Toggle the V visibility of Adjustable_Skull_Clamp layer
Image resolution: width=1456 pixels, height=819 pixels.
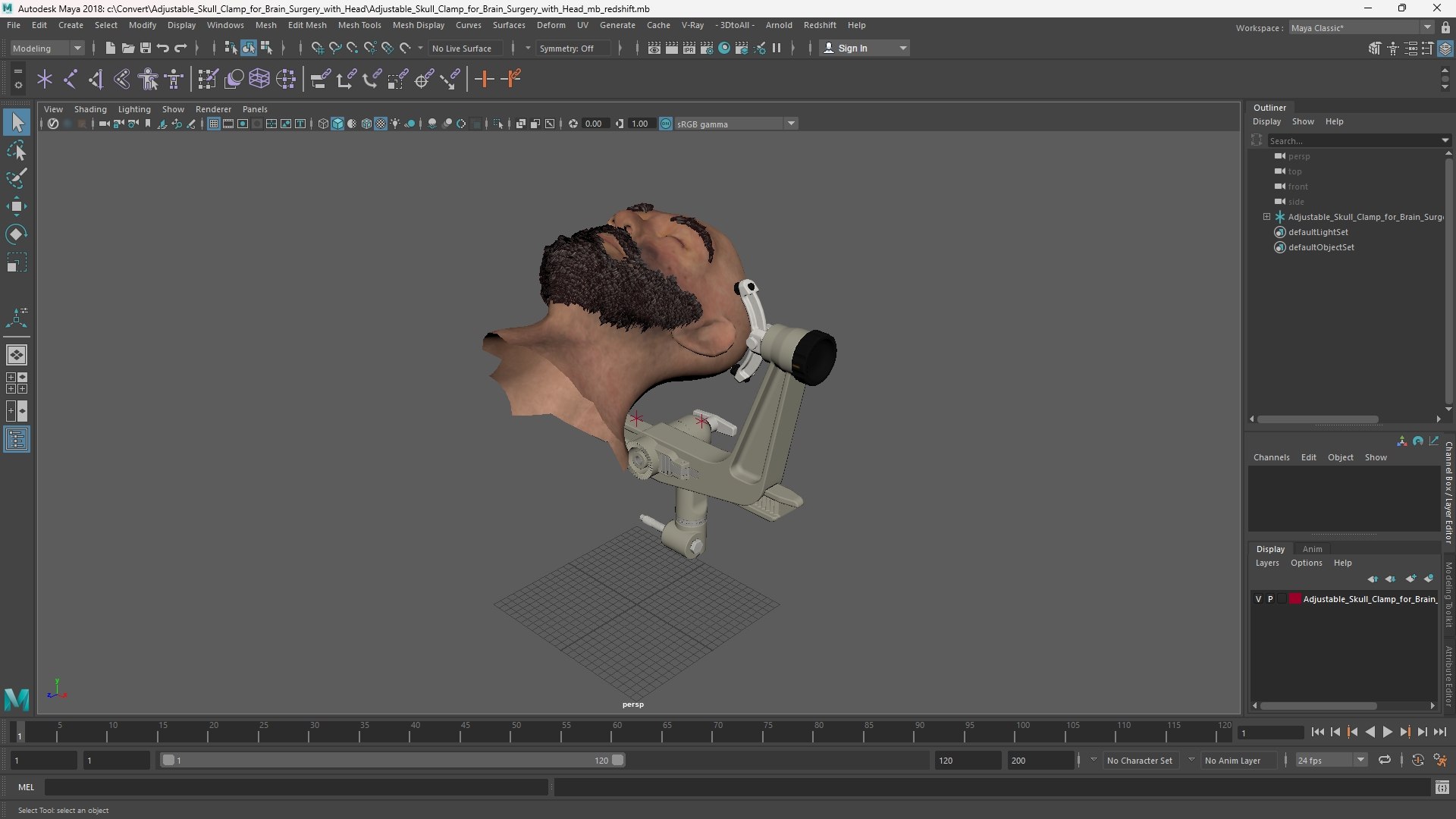pyautogui.click(x=1258, y=599)
